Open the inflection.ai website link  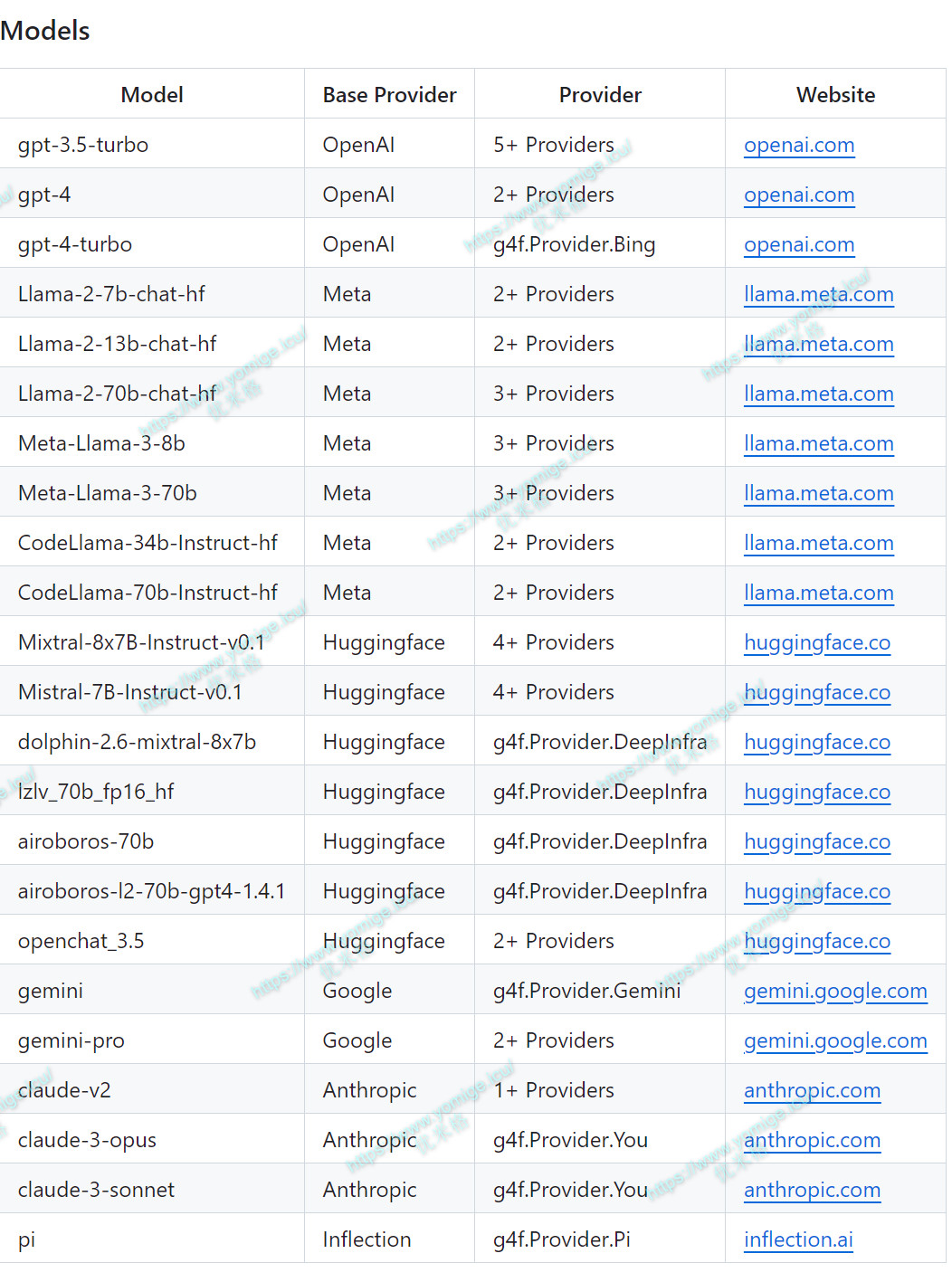point(797,1240)
